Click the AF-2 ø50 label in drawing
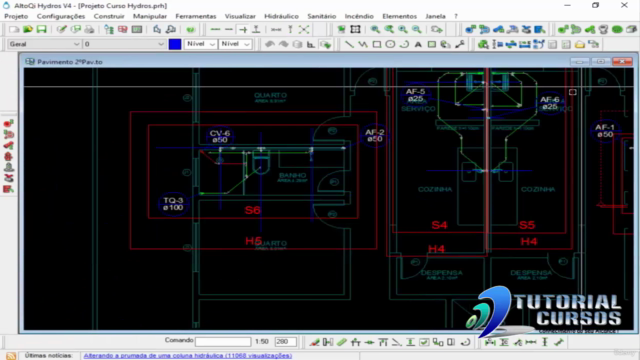Image resolution: width=640 pixels, height=360 pixels. pos(375,136)
